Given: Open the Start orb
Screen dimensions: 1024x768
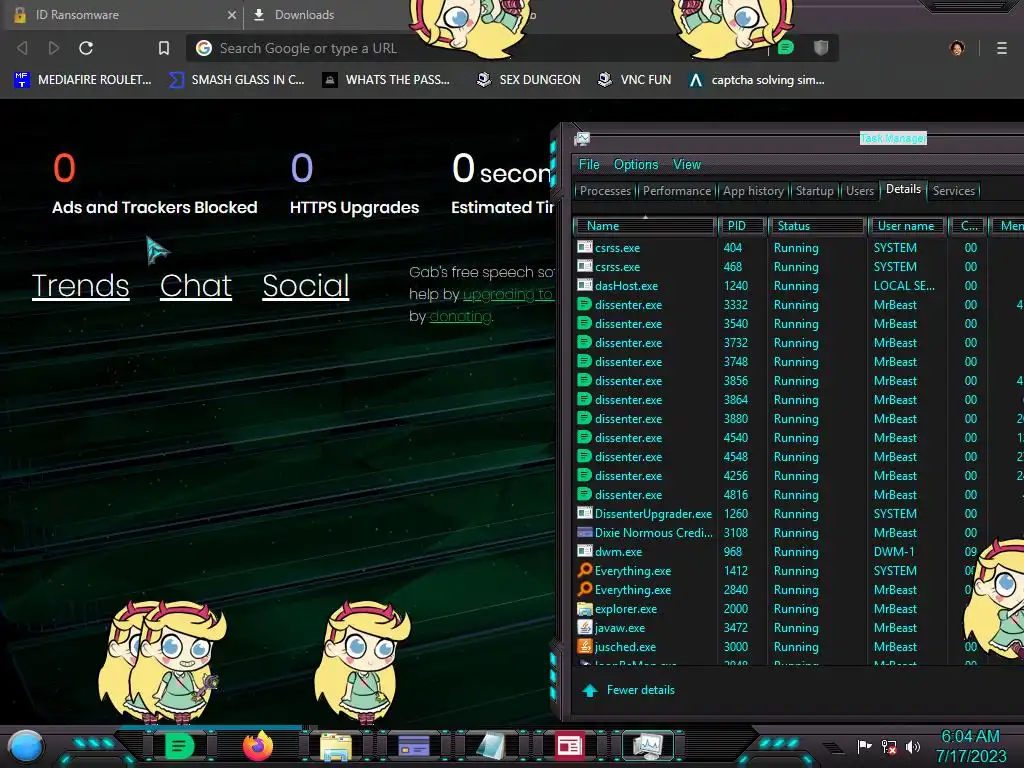Looking at the screenshot, I should [26, 746].
